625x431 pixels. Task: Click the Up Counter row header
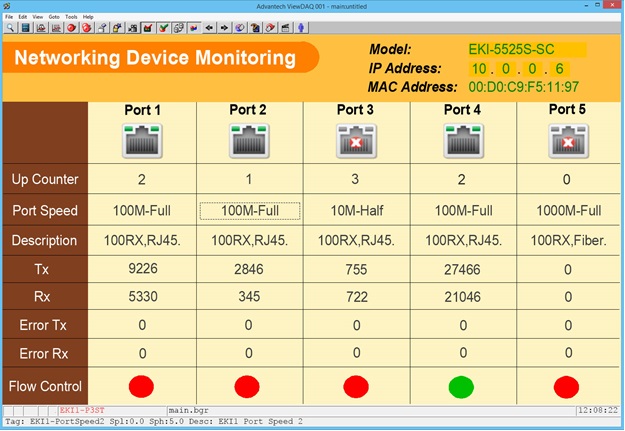[x=45, y=179]
